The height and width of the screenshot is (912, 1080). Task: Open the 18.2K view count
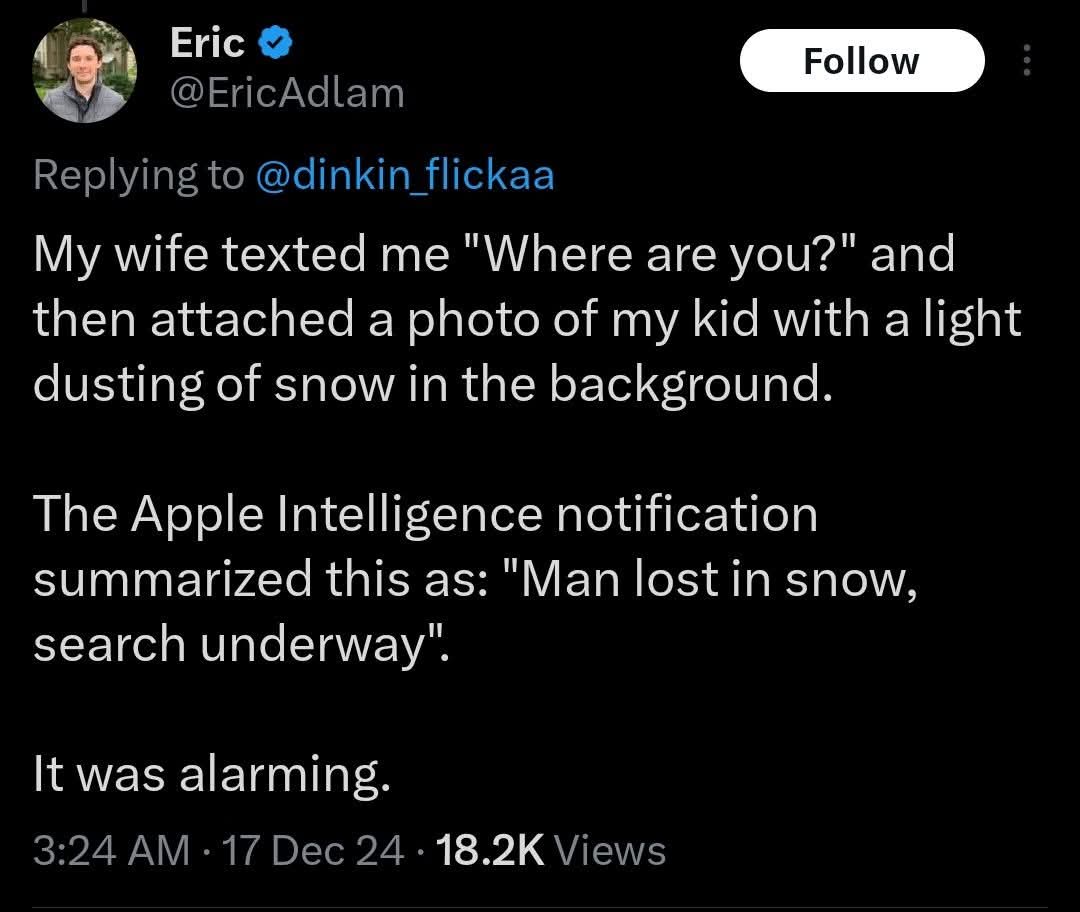(x=490, y=850)
